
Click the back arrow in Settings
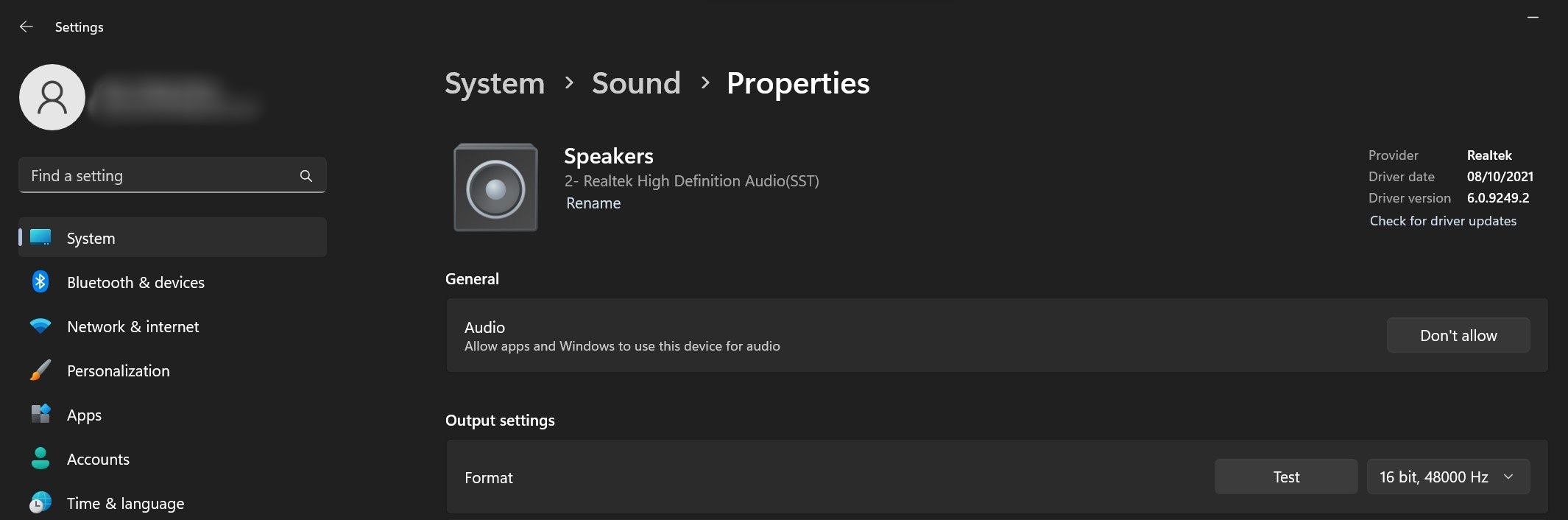(x=27, y=27)
